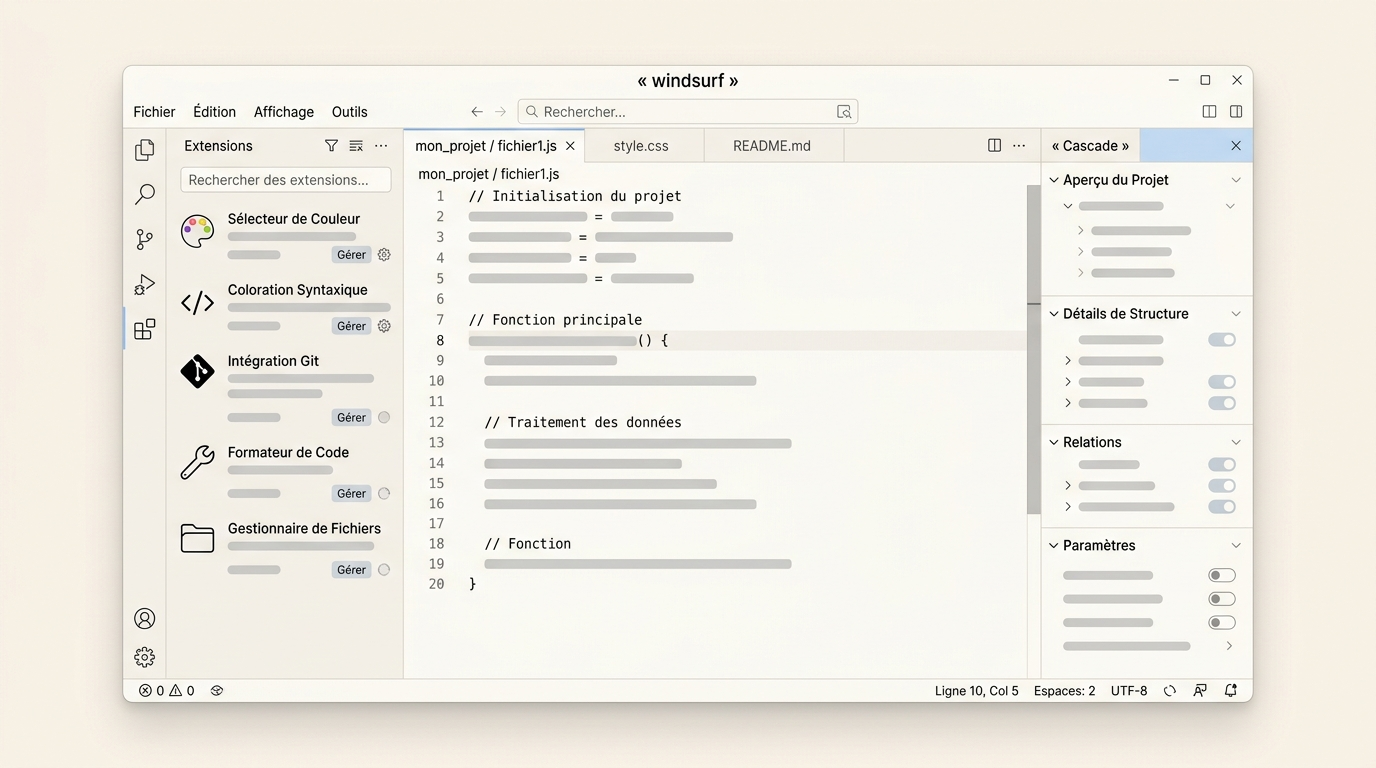Toggle third switch under Relations
Viewport: 1376px width, 768px height.
(x=1222, y=507)
